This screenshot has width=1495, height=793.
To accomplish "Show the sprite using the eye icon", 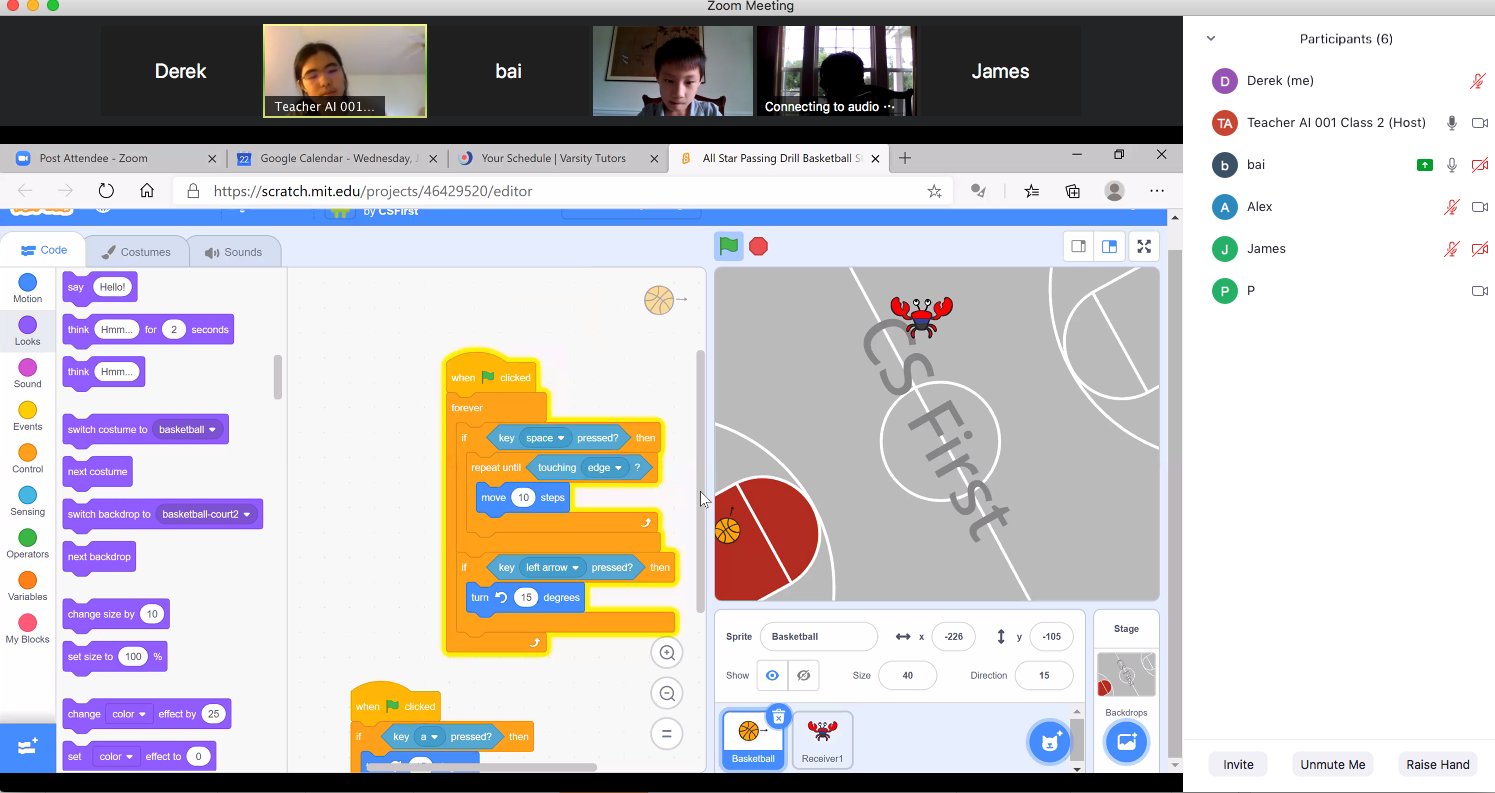I will pos(772,676).
